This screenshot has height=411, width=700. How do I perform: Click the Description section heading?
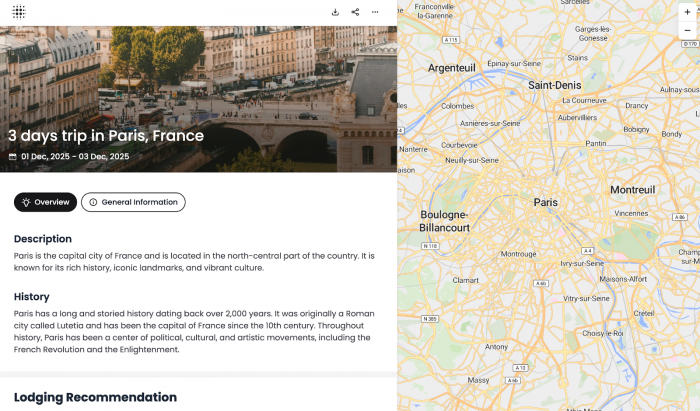coord(43,239)
